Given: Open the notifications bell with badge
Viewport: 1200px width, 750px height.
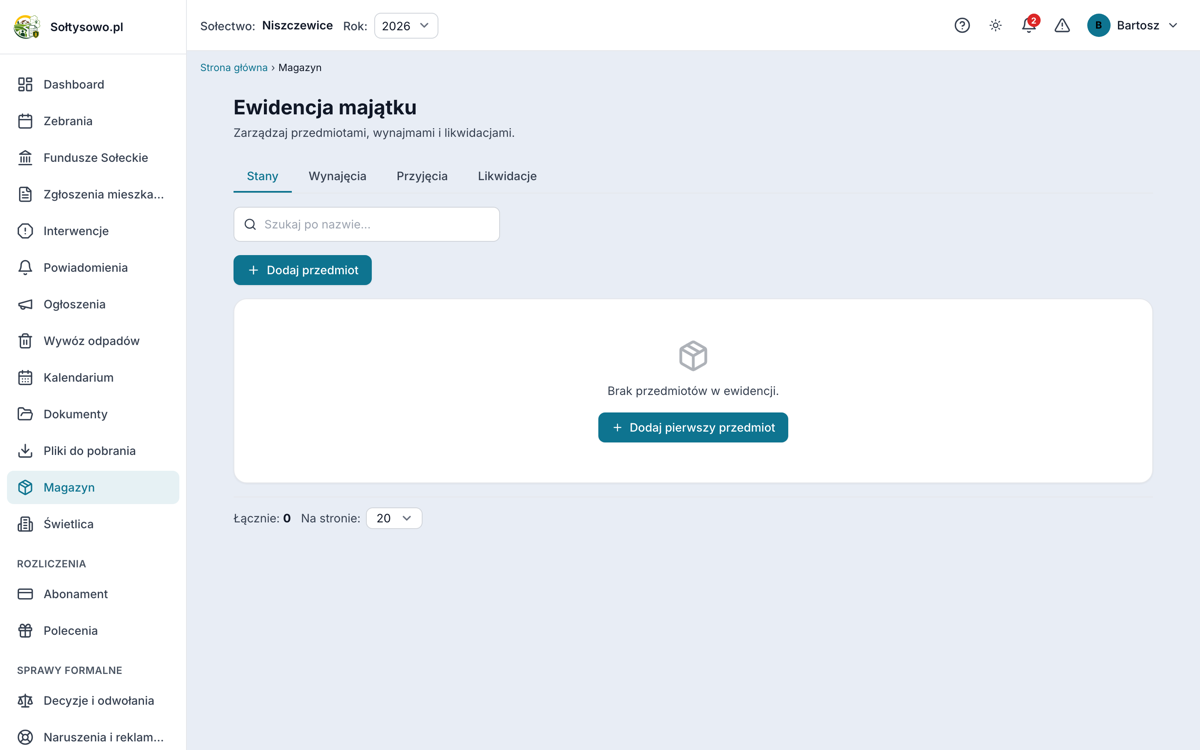Looking at the screenshot, I should pyautogui.click(x=1029, y=25).
